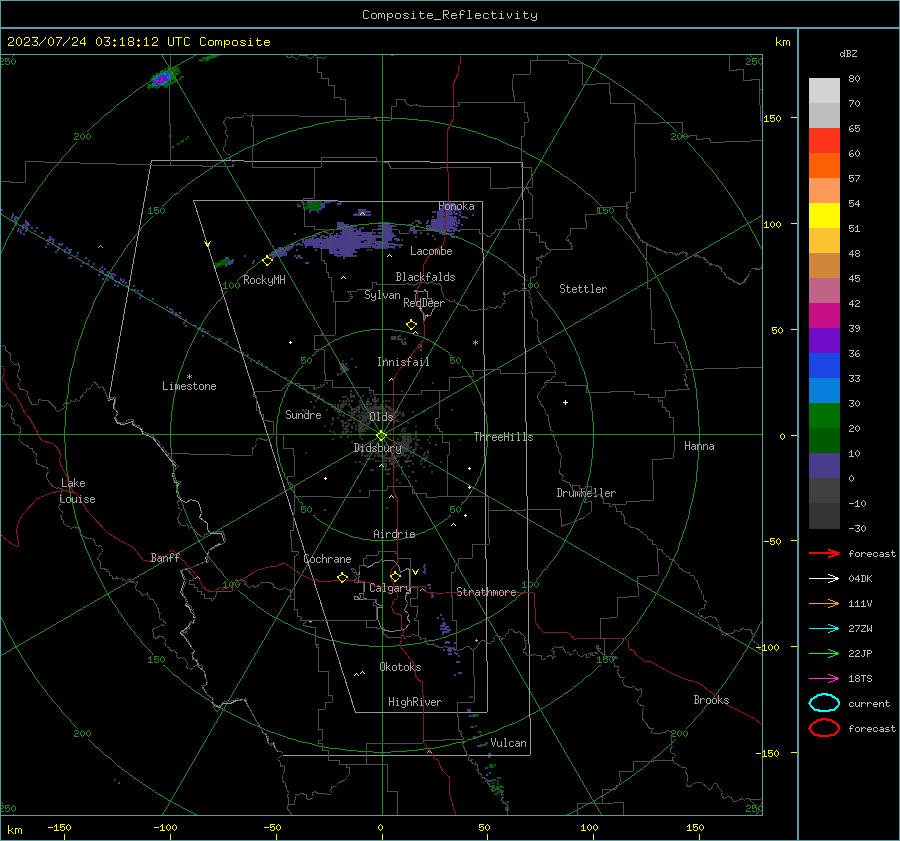Click the Blackfalds city label
The image size is (900, 841).
tap(425, 277)
